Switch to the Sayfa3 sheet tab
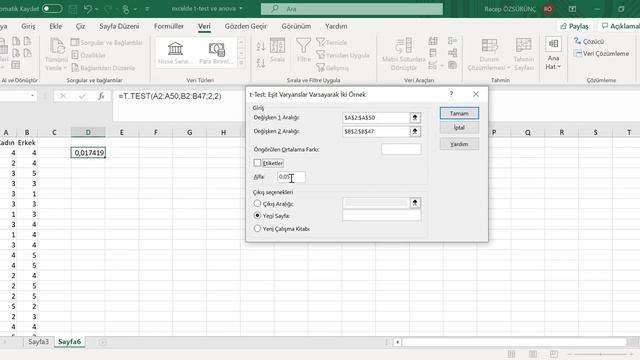This screenshot has height=360, width=640. (38, 342)
